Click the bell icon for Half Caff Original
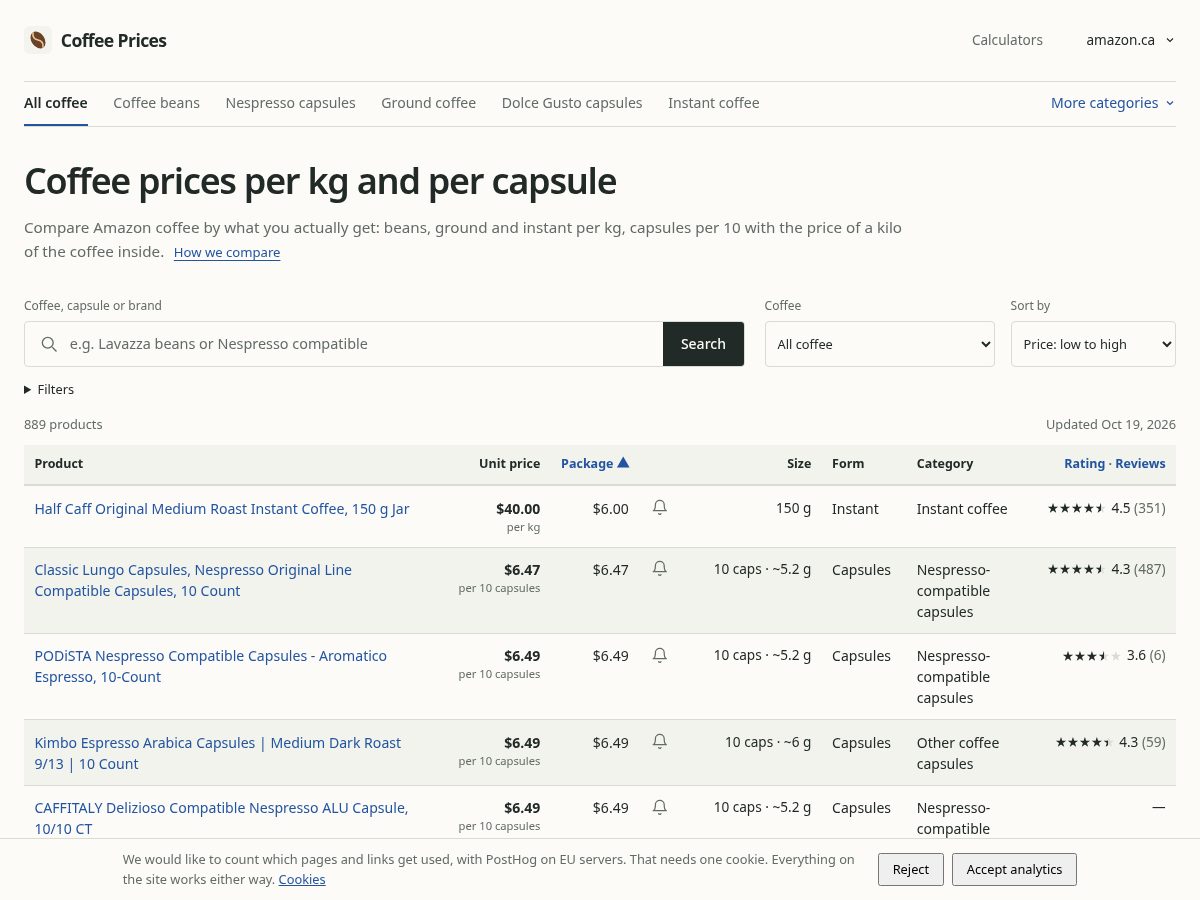The height and width of the screenshot is (900, 1200). click(660, 507)
